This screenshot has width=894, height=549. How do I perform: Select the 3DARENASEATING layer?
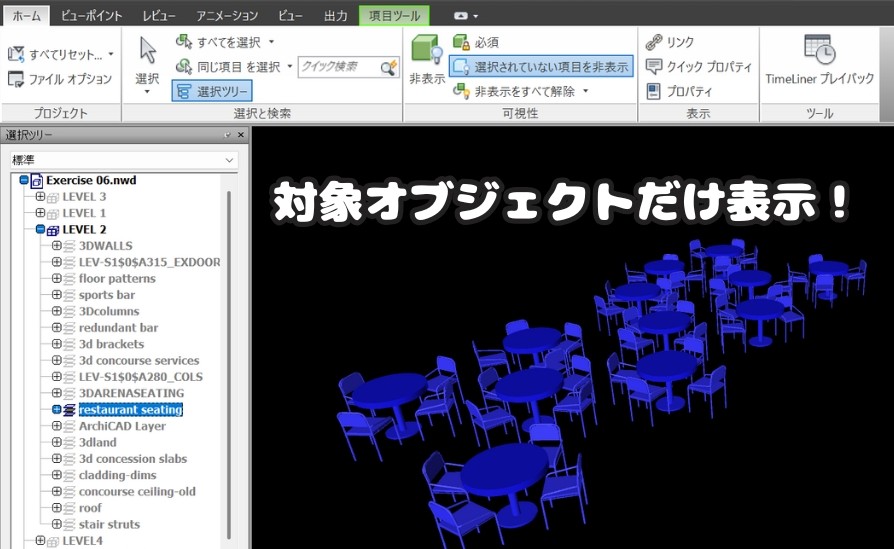click(x=131, y=393)
